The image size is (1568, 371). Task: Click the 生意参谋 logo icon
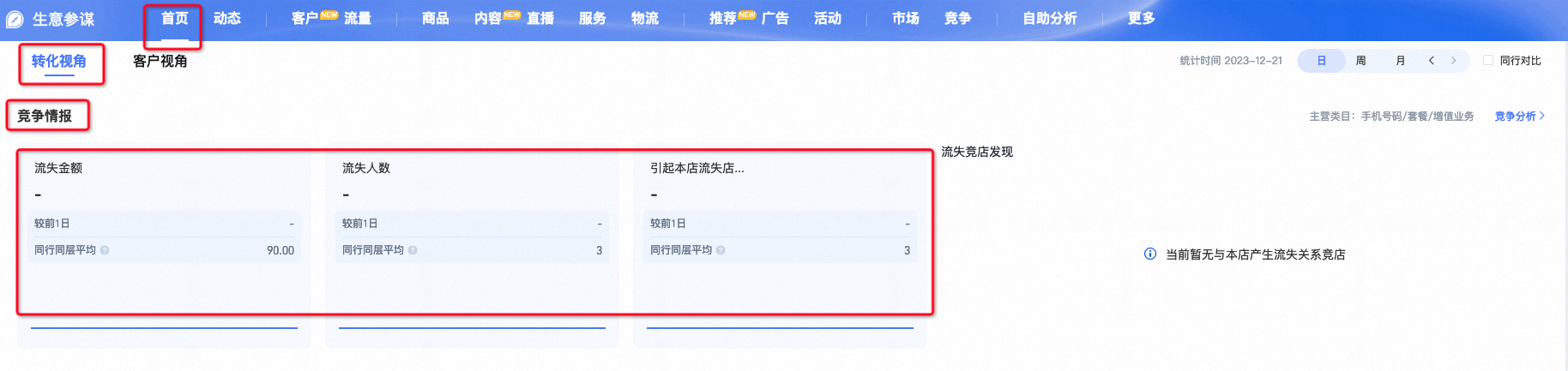[x=15, y=19]
